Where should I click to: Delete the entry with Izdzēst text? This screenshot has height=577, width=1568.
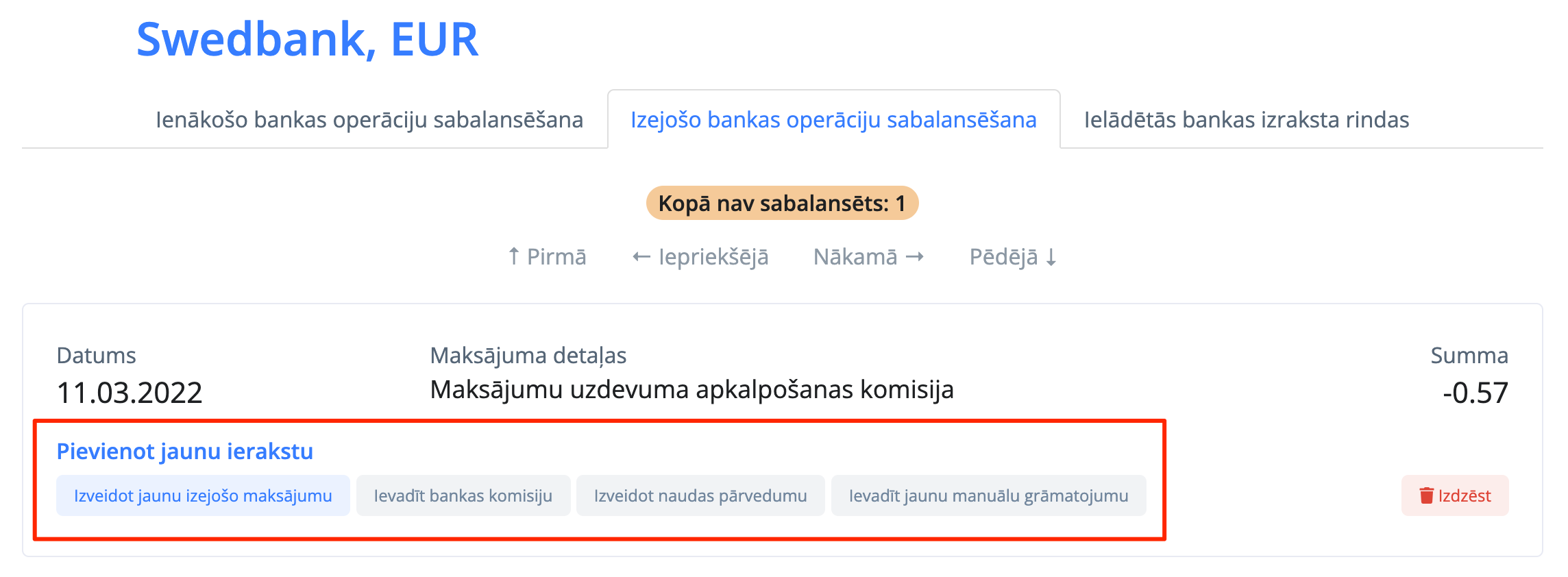click(x=1465, y=495)
